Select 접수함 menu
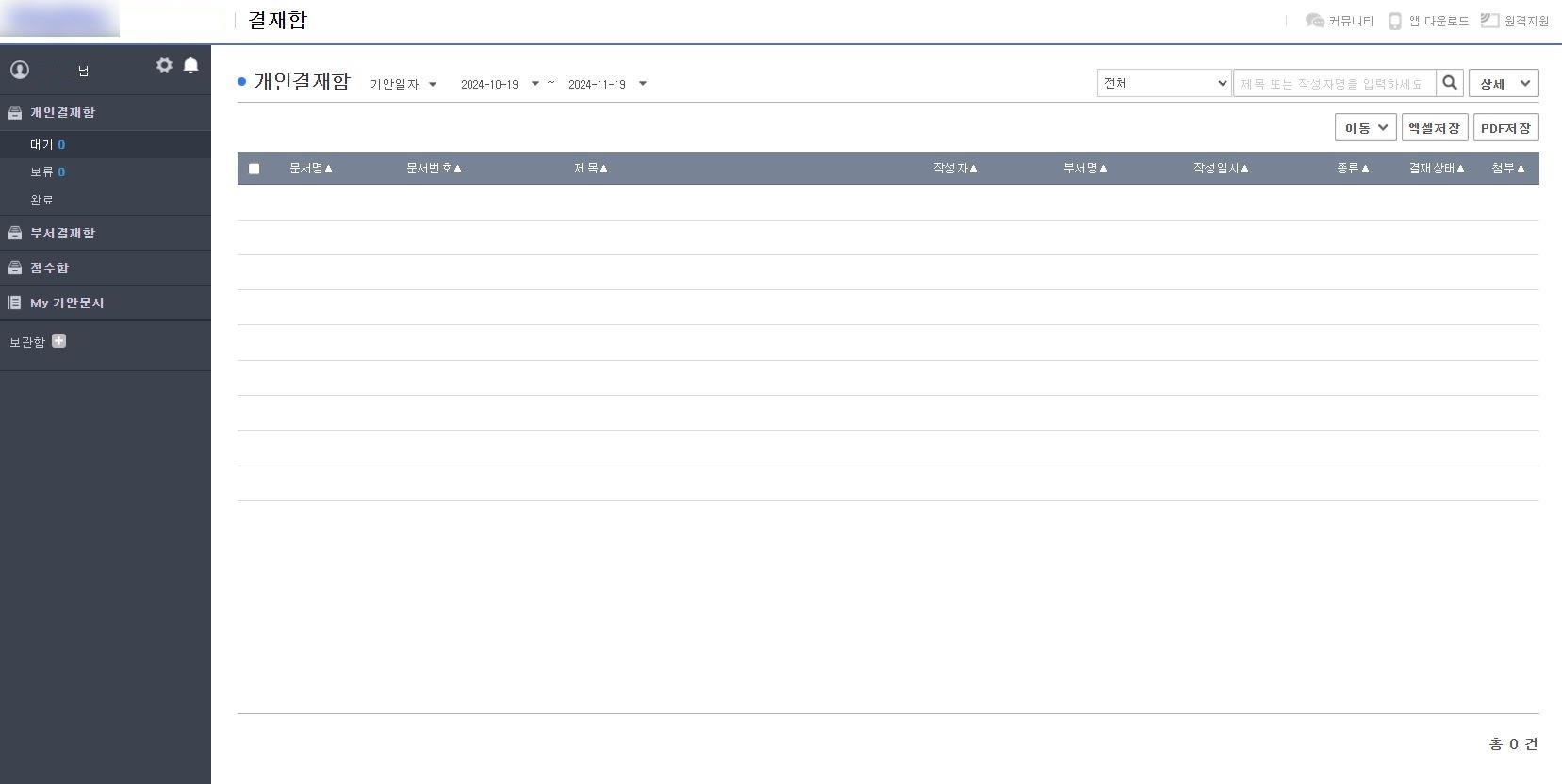 (x=49, y=268)
